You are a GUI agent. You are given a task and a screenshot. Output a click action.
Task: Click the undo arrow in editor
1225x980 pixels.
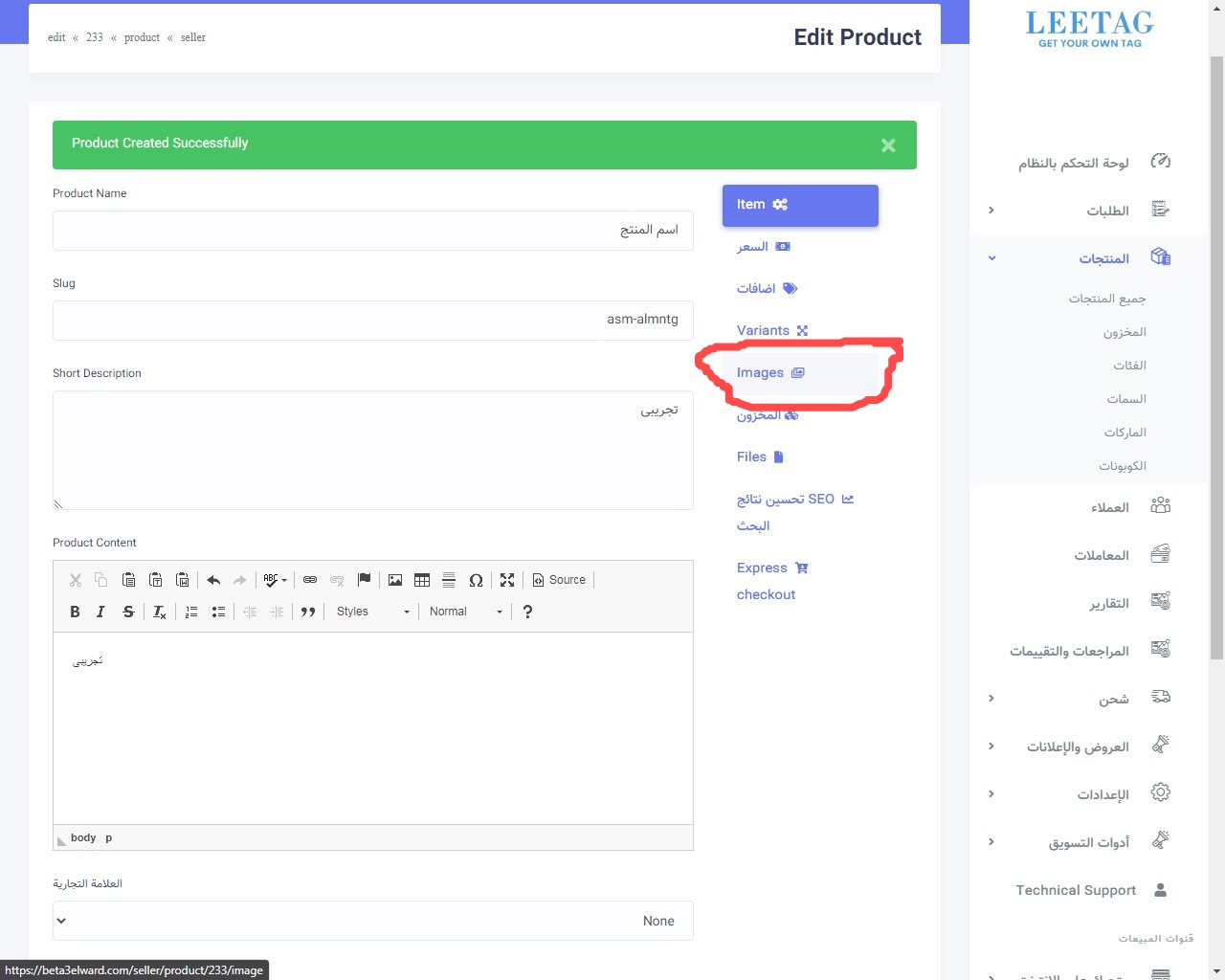(x=213, y=580)
